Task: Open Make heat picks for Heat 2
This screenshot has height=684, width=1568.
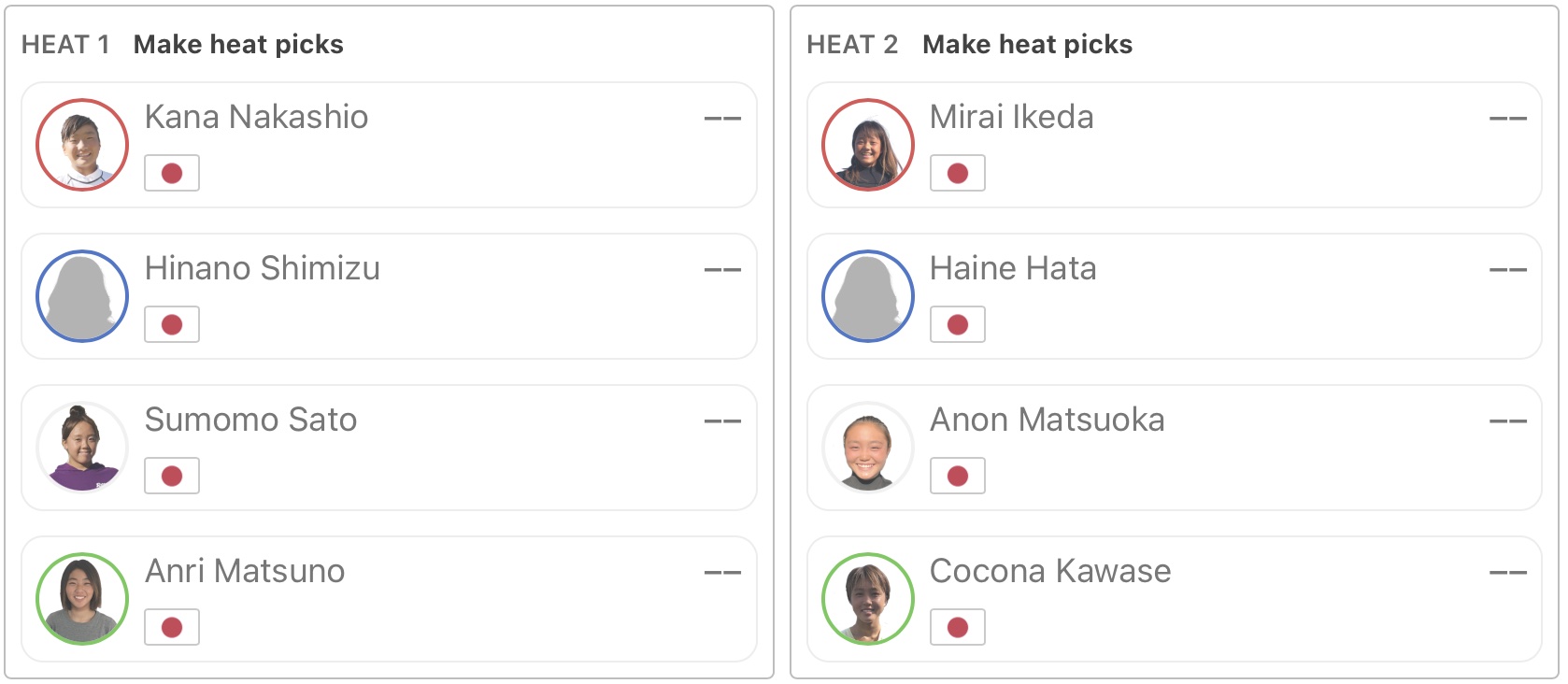Action: pyautogui.click(x=1027, y=45)
